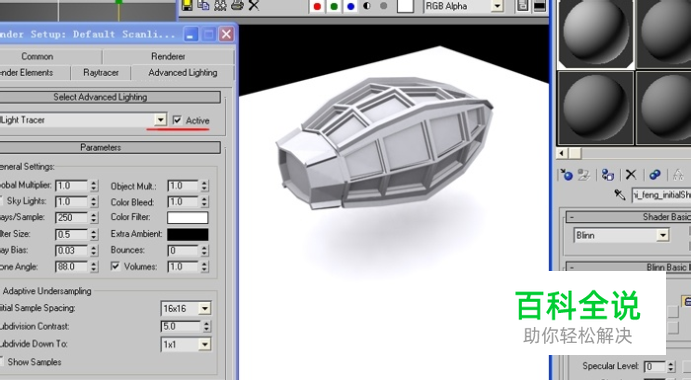Open the Blinn shader type dropdown
This screenshot has height=380, width=691.
coord(663,235)
